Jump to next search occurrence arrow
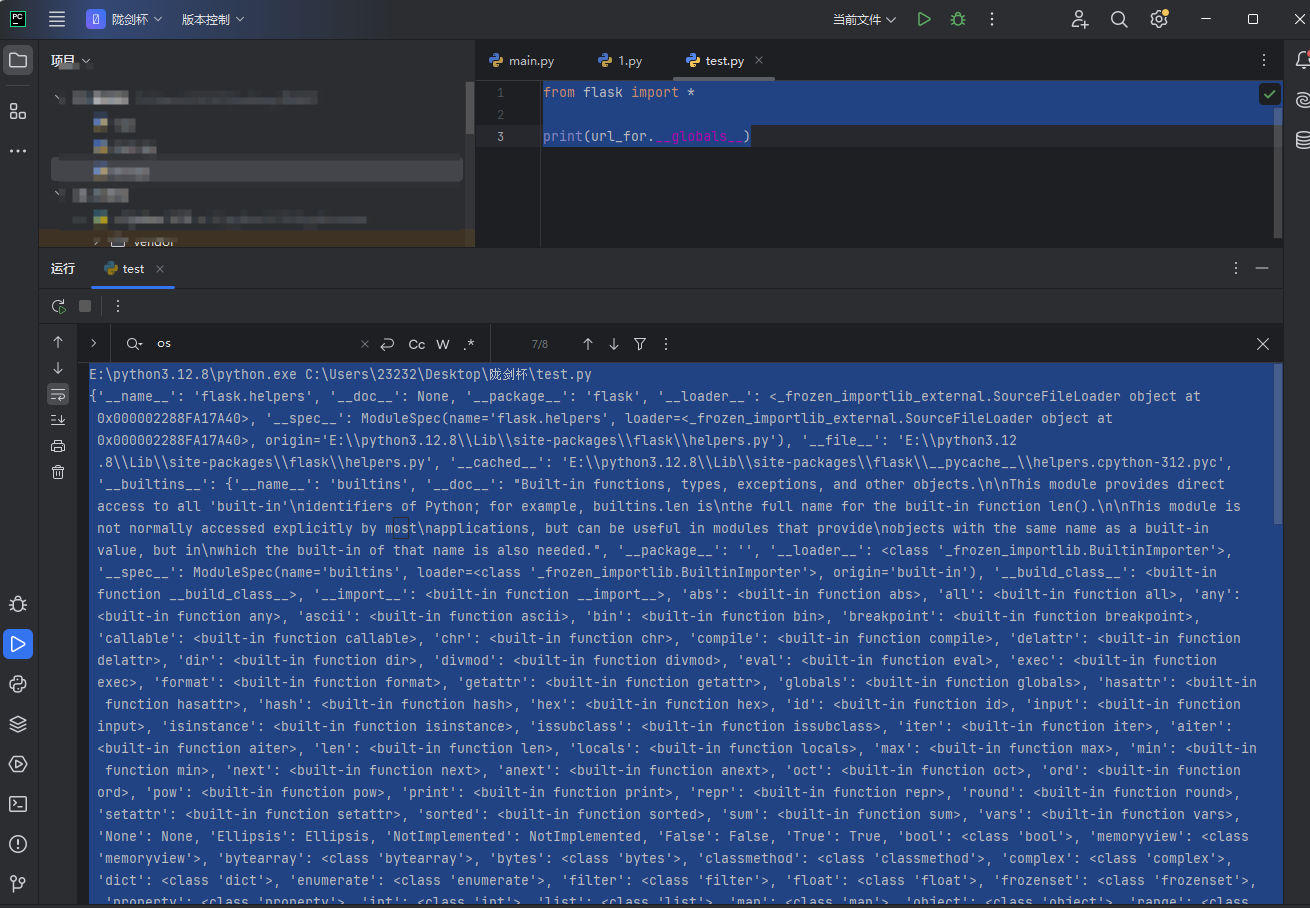 point(614,344)
